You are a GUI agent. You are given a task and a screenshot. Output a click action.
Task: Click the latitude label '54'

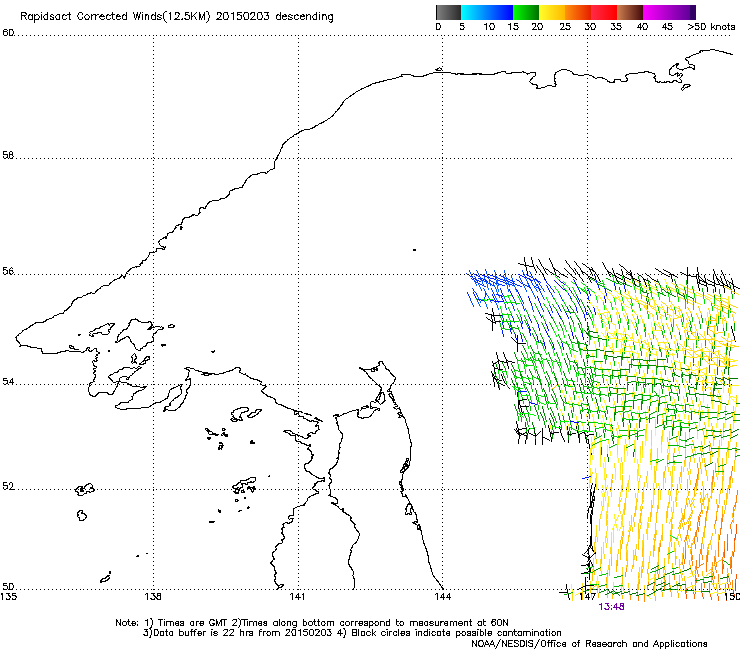[8, 381]
